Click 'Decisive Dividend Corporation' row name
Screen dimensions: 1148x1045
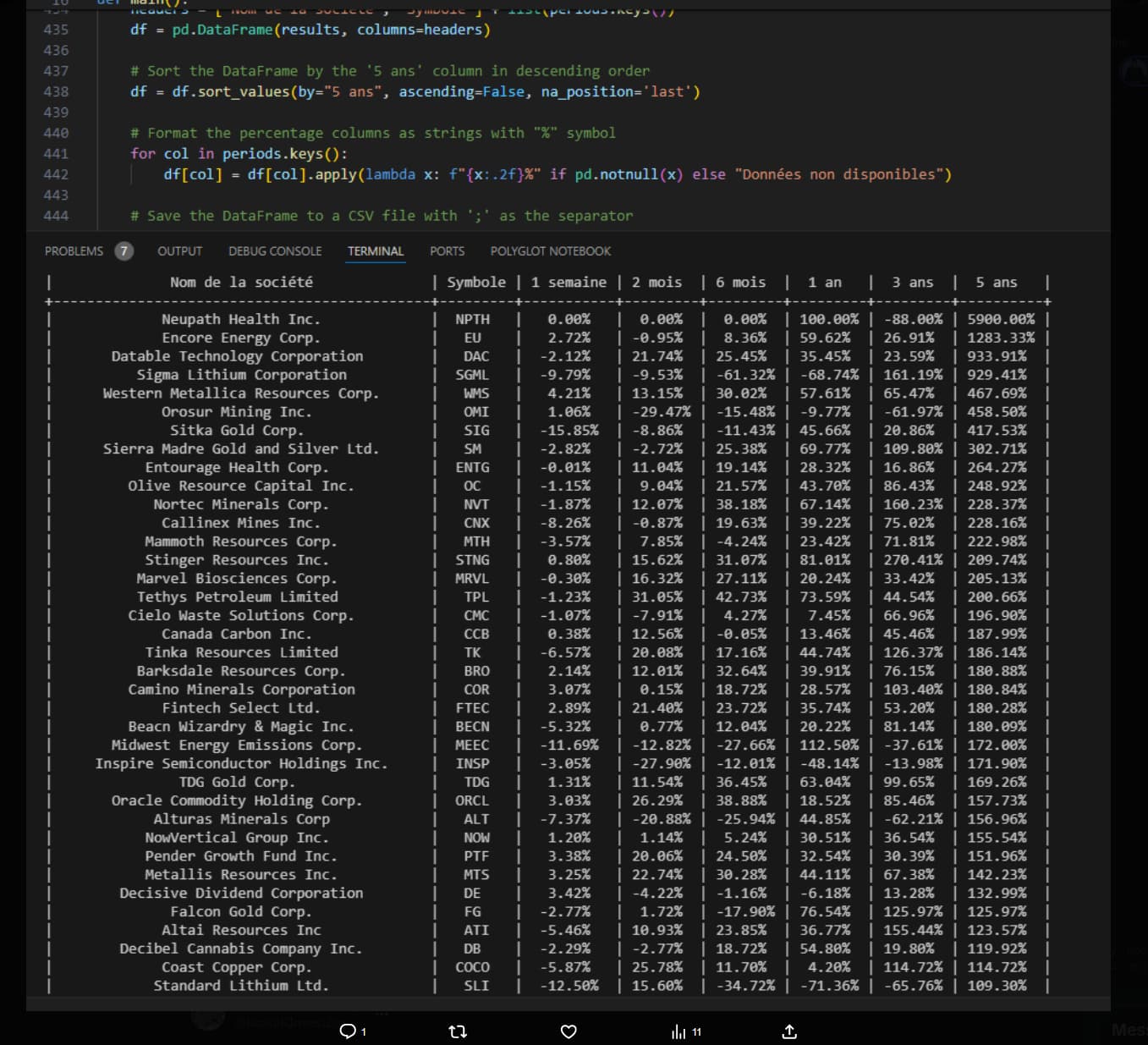point(241,894)
